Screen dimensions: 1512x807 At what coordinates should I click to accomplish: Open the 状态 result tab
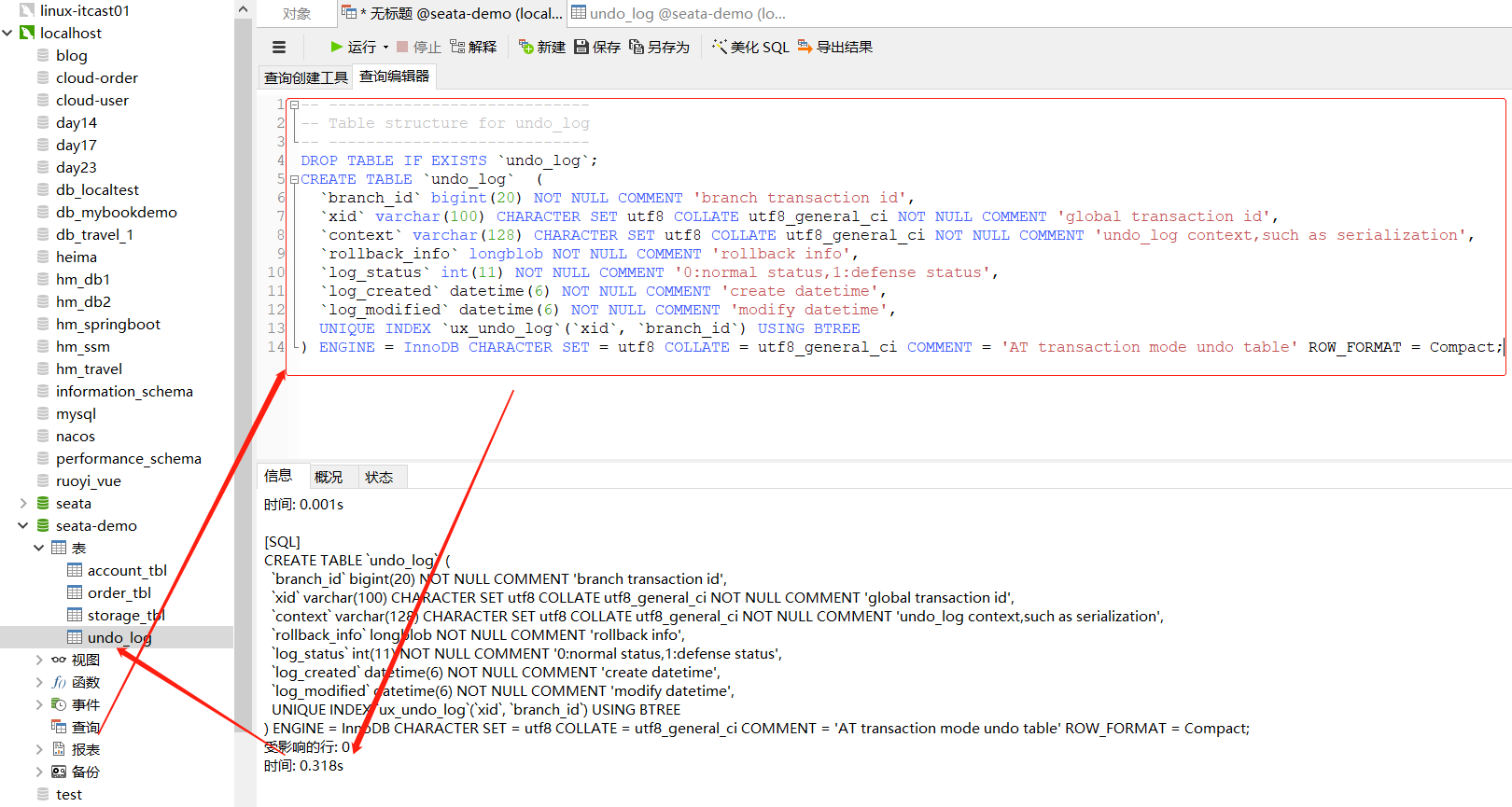379,477
